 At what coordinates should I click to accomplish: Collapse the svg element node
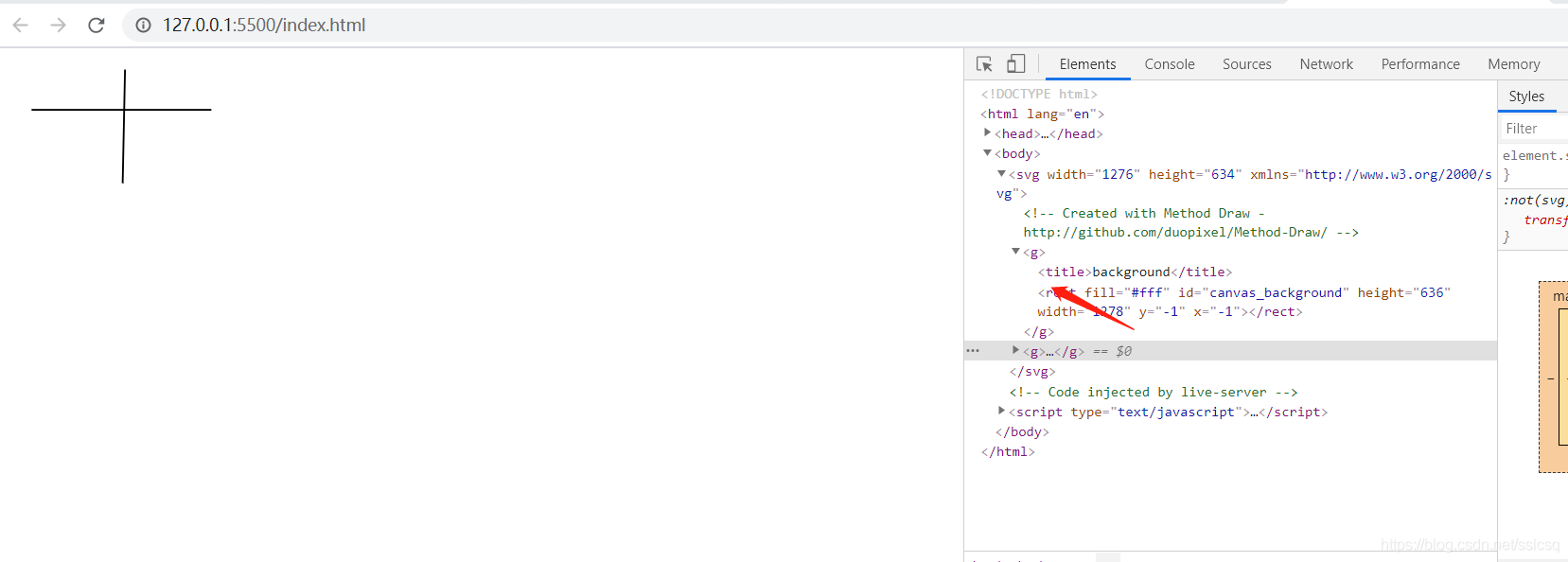(x=1001, y=174)
